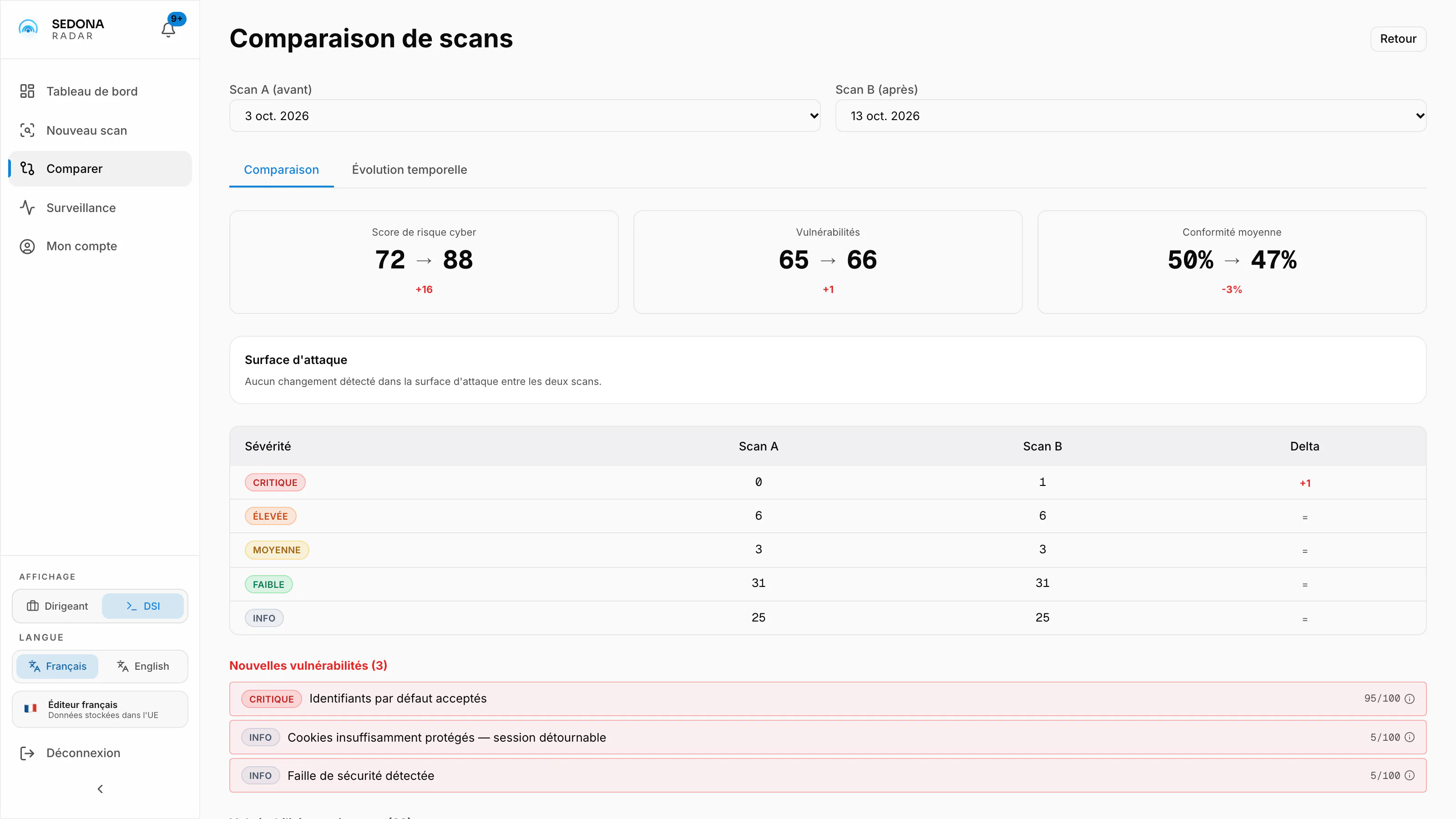
Task: Click the Comparer branch icon
Action: coord(27,168)
